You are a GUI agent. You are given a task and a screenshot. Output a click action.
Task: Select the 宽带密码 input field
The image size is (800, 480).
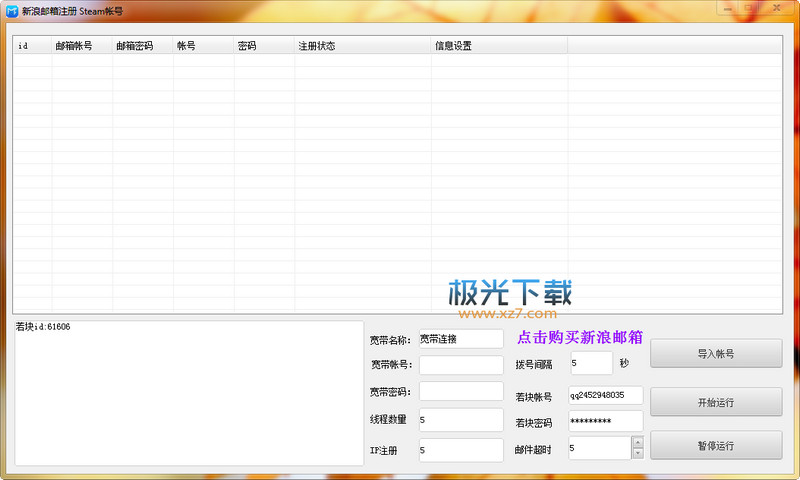[x=460, y=391]
